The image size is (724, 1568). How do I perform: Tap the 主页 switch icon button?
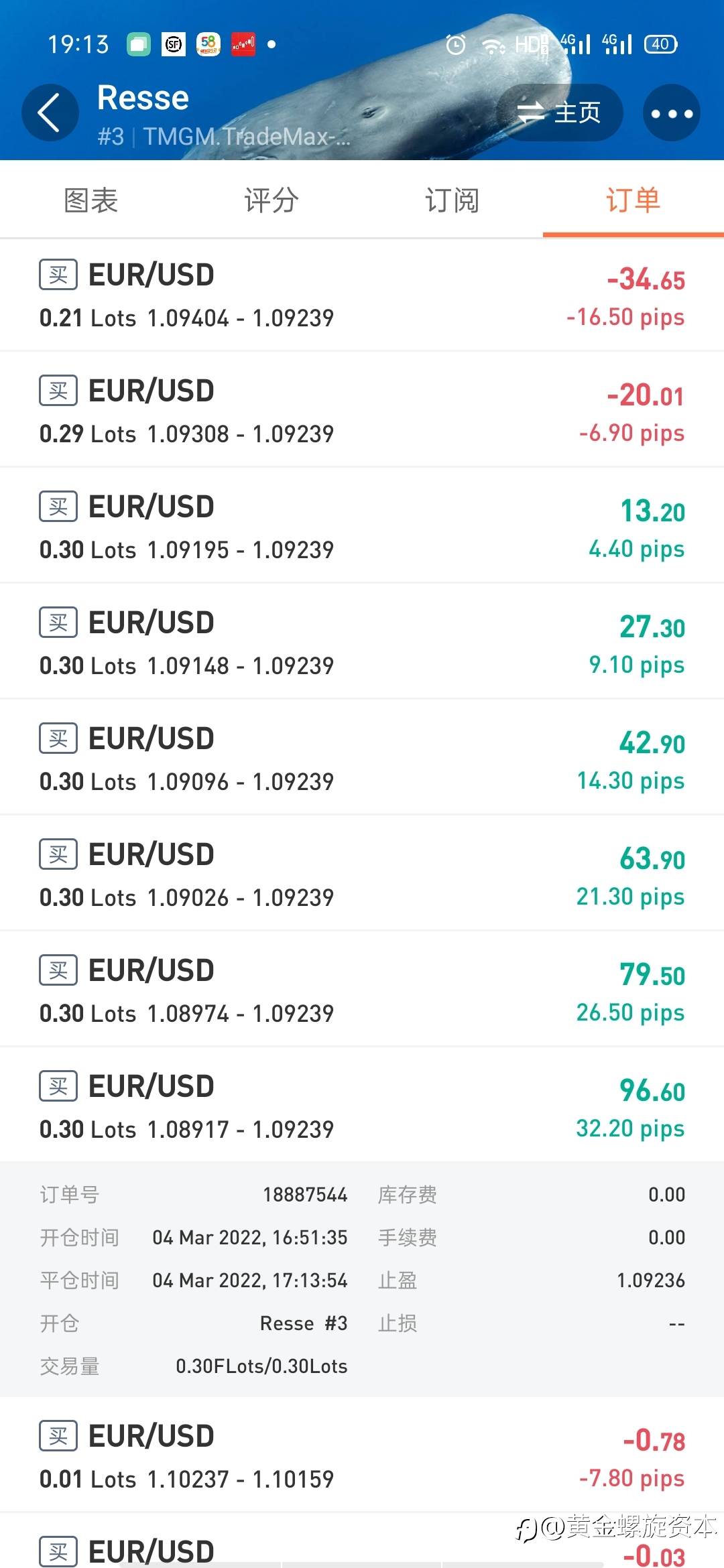(x=560, y=113)
